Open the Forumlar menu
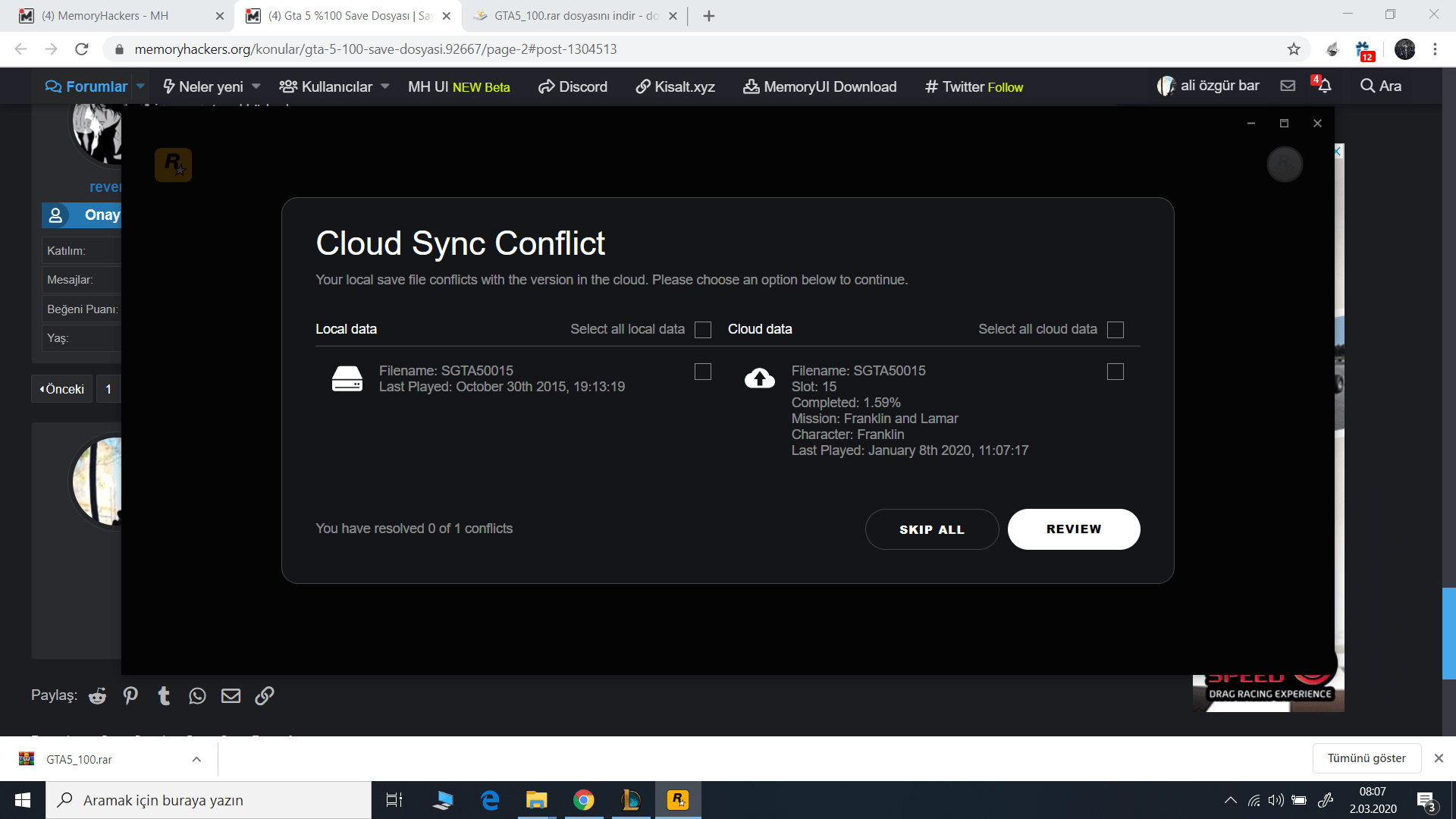 coord(86,86)
